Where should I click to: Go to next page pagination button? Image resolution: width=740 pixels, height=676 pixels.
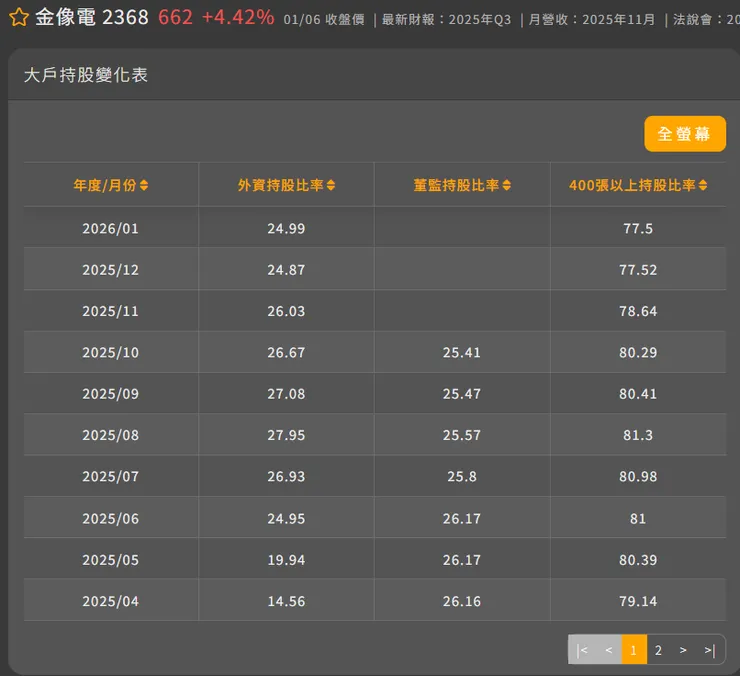(683, 650)
